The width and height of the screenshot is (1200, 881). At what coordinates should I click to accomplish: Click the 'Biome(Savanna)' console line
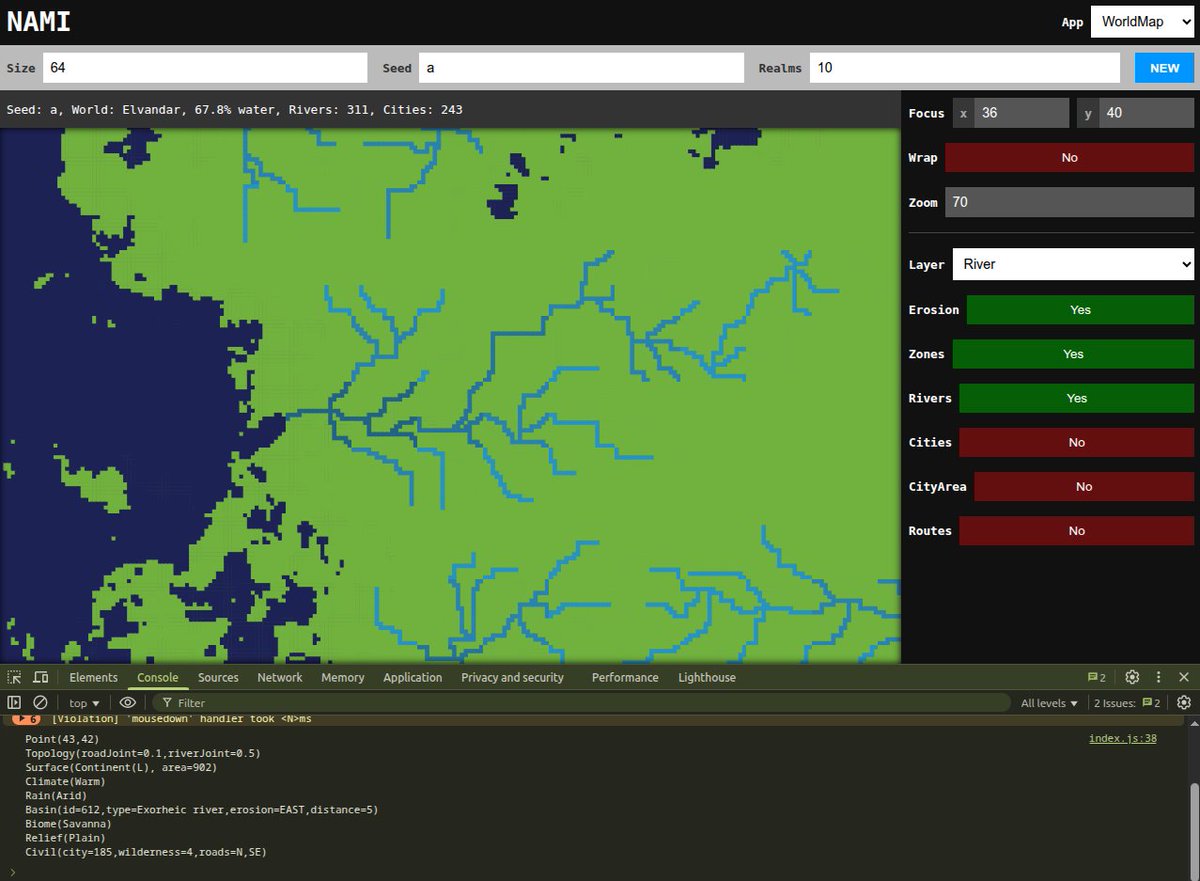pos(69,824)
